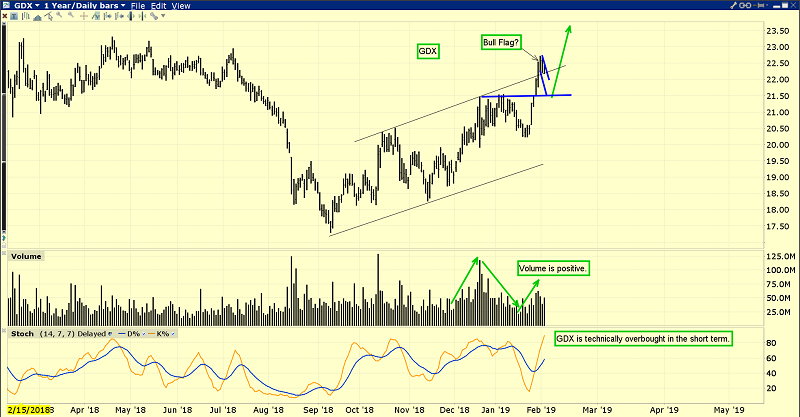
Task: Click the Sep '18 date axis label
Action: pyautogui.click(x=318, y=410)
